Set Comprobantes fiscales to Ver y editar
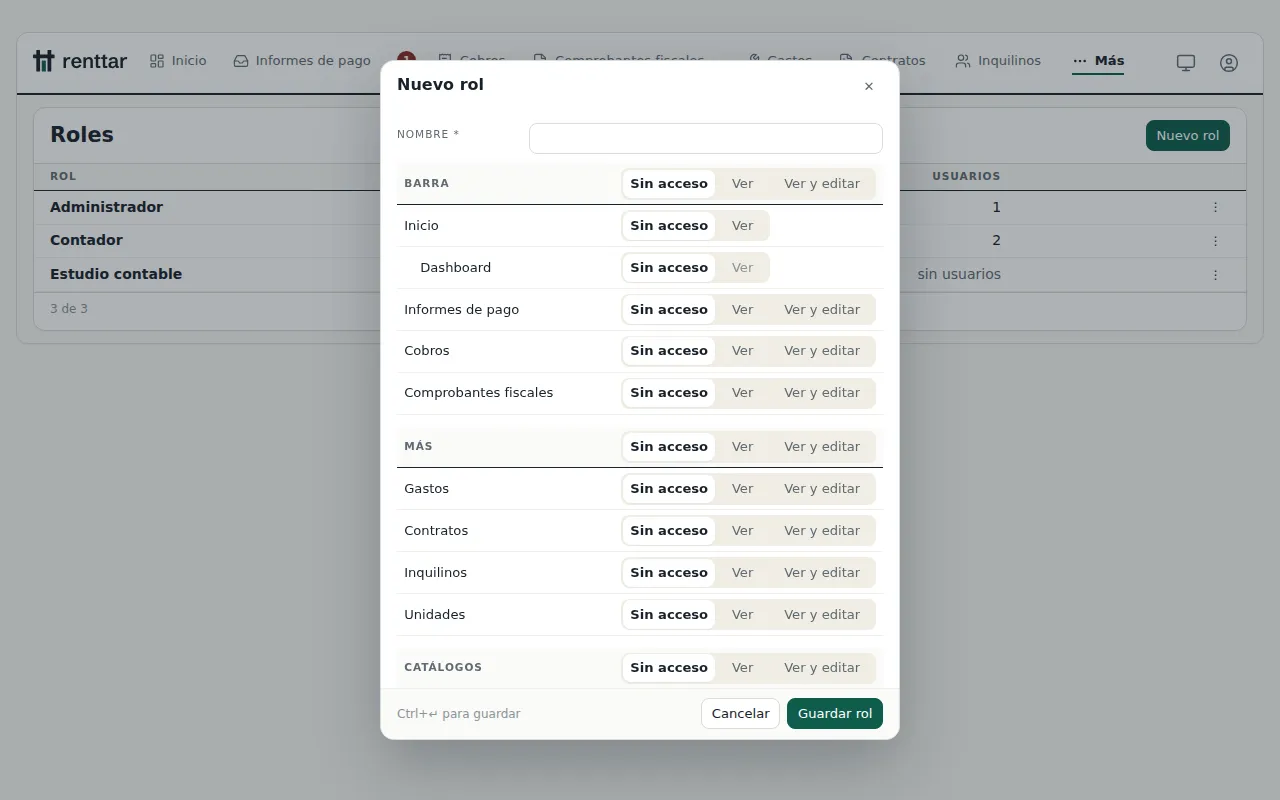 [822, 393]
